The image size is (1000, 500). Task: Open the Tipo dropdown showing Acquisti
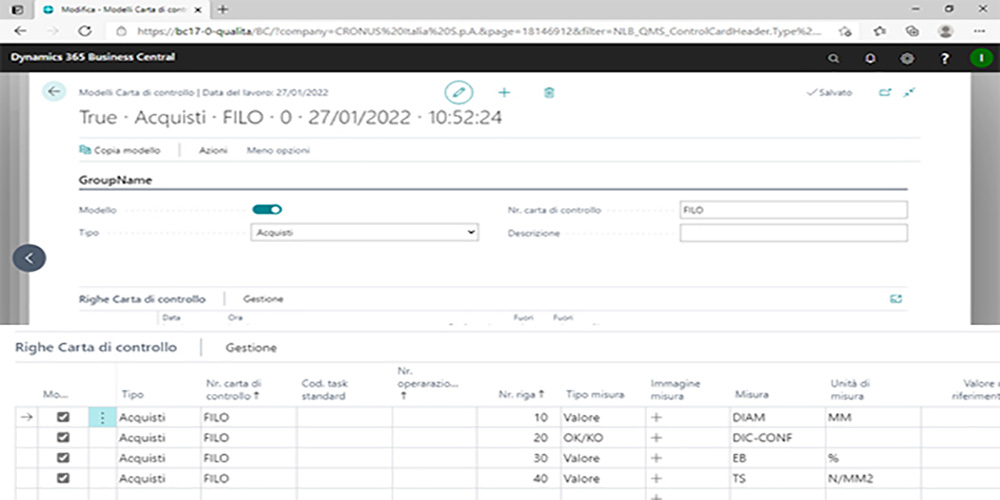tap(364, 232)
